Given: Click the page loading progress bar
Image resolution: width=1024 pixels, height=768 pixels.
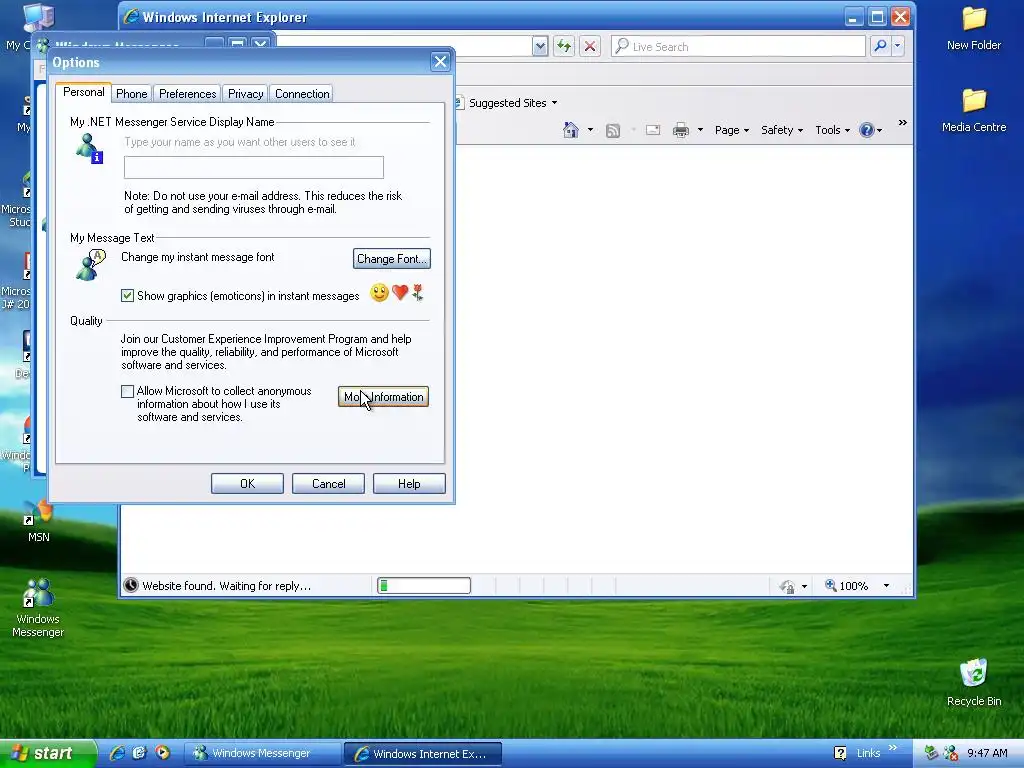Looking at the screenshot, I should [424, 586].
